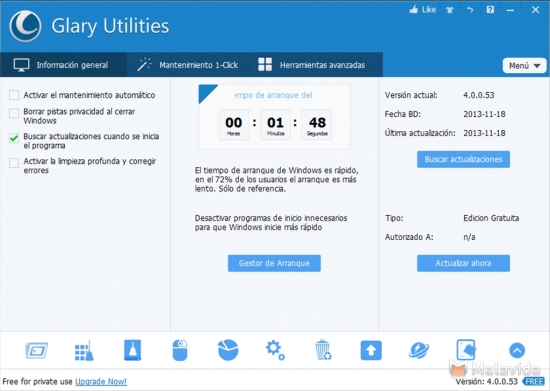Image resolution: width=550 pixels, height=391 pixels.
Task: Click the Like label in title bar
Action: 429,10
